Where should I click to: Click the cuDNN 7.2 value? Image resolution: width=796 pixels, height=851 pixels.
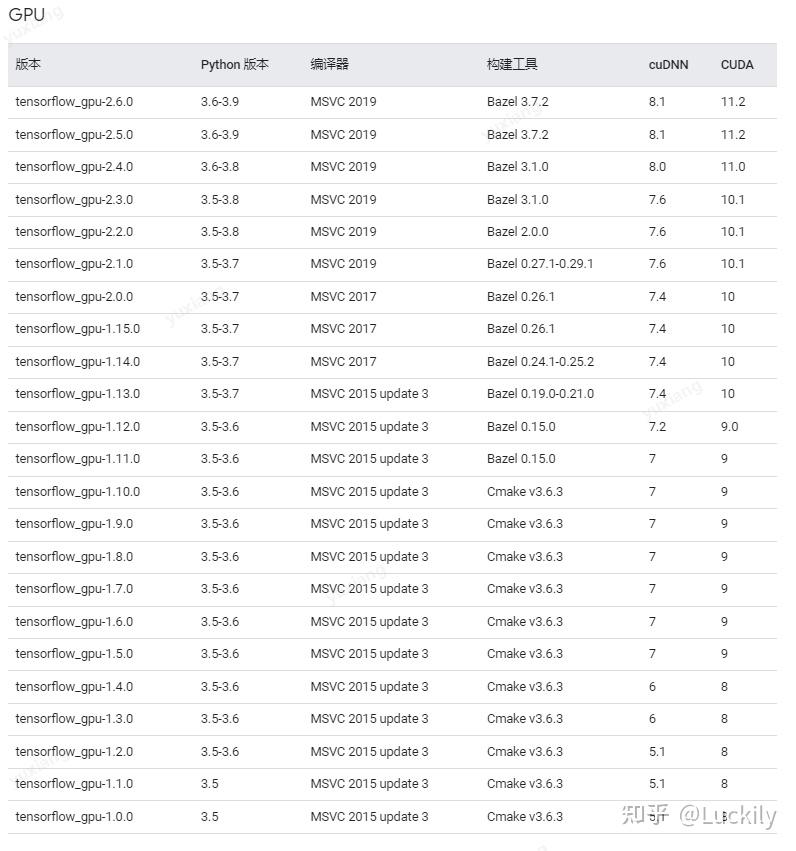tap(657, 427)
